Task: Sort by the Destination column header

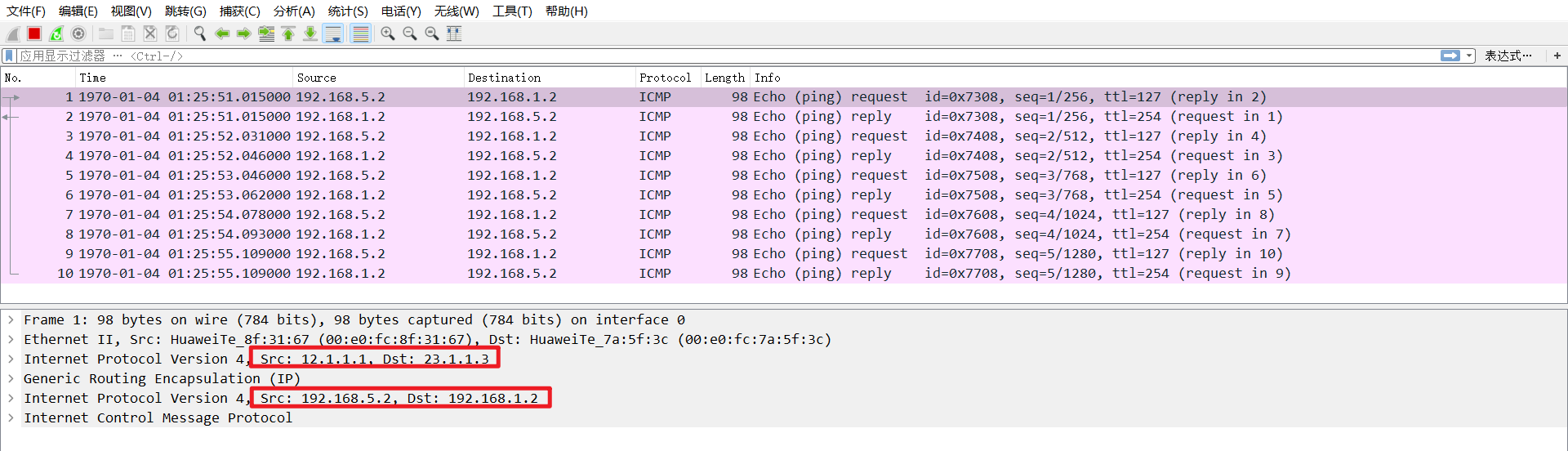Action: click(x=550, y=78)
